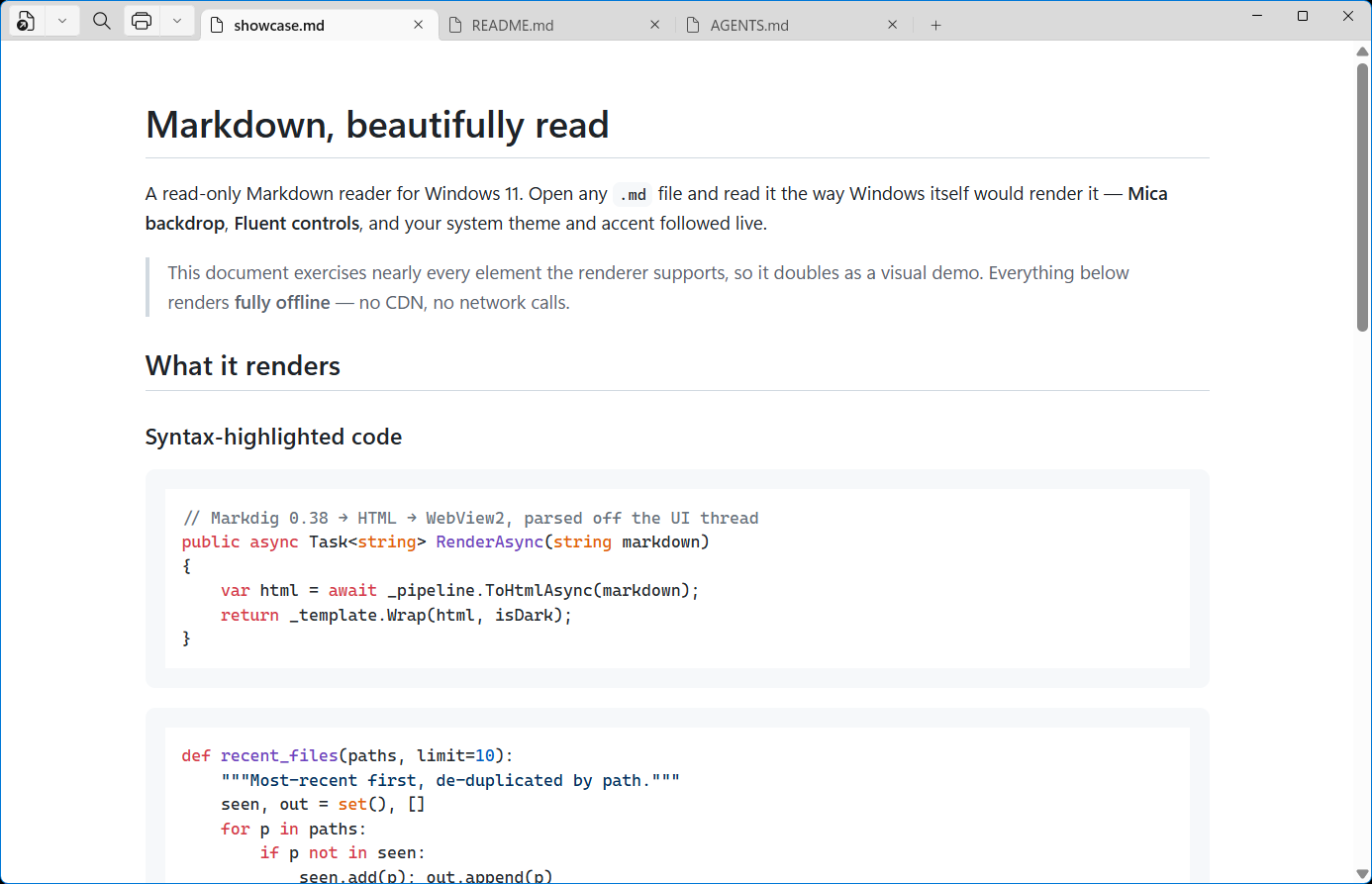1372x884 pixels.
Task: Maximize the window
Action: (x=1303, y=16)
